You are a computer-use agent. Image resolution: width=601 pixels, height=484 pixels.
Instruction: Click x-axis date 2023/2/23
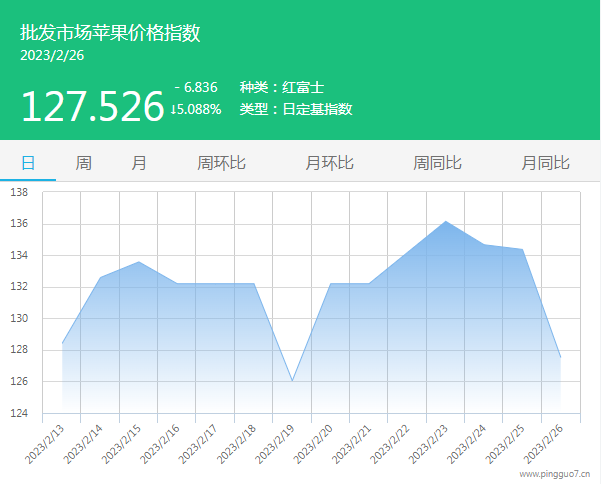pos(429,445)
